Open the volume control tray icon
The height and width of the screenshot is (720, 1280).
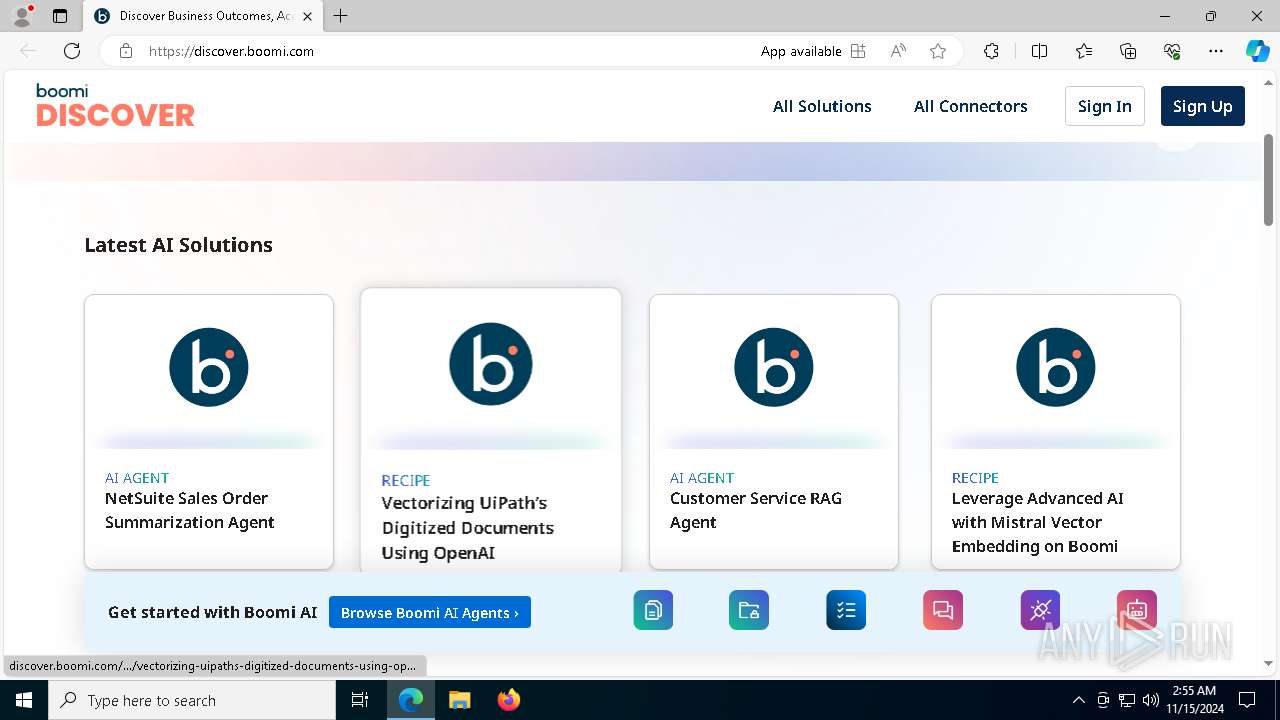pyautogui.click(x=1151, y=700)
